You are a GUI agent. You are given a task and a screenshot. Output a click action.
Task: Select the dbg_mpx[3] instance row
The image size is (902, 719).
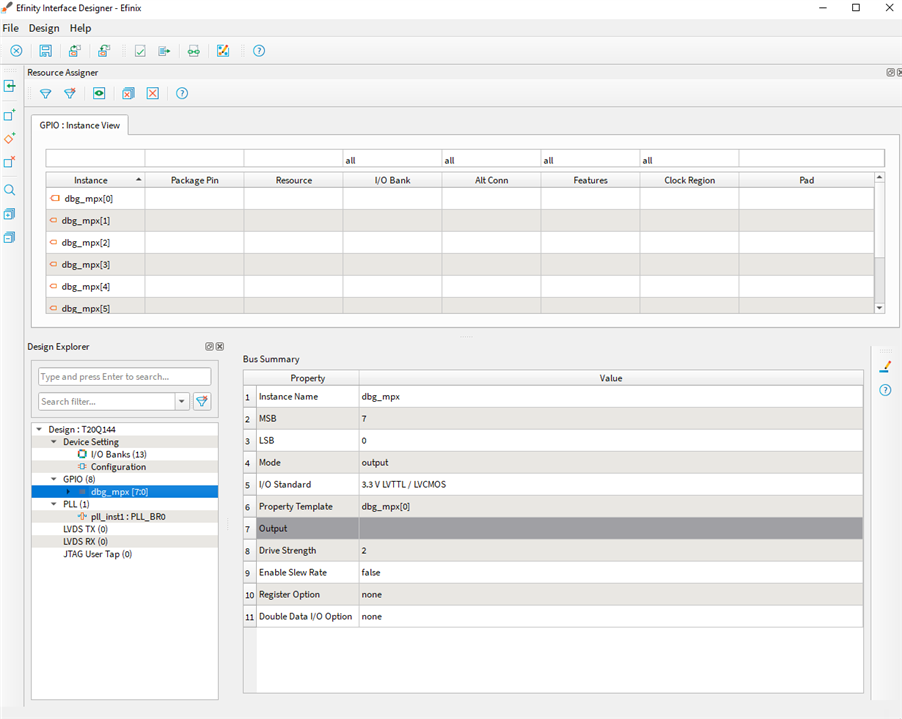(460, 265)
